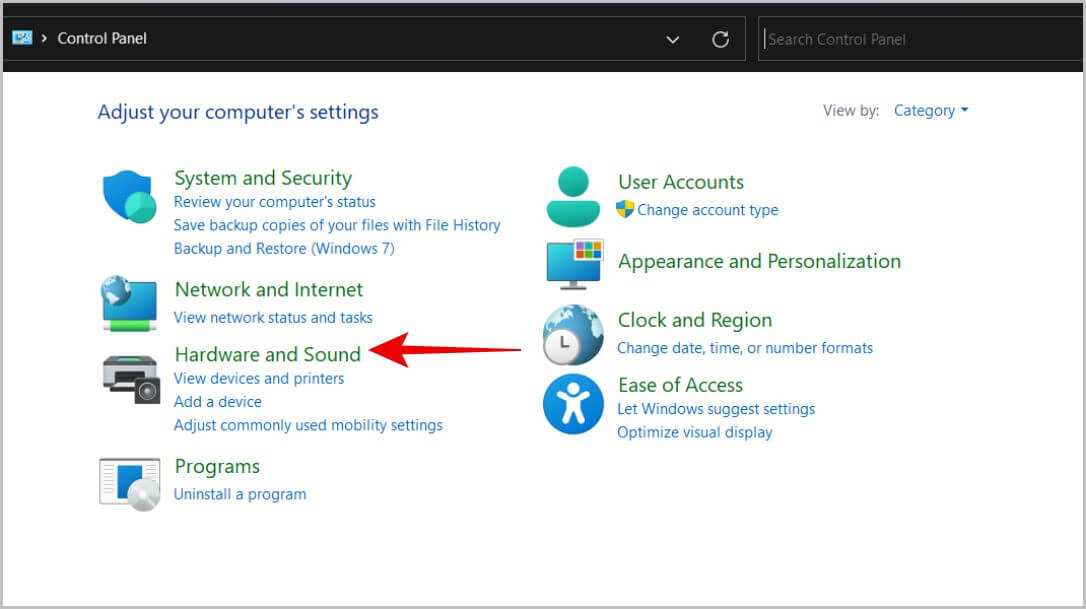Open Backup and Restore (Windows 7)
This screenshot has width=1086, height=609.
[x=284, y=248]
